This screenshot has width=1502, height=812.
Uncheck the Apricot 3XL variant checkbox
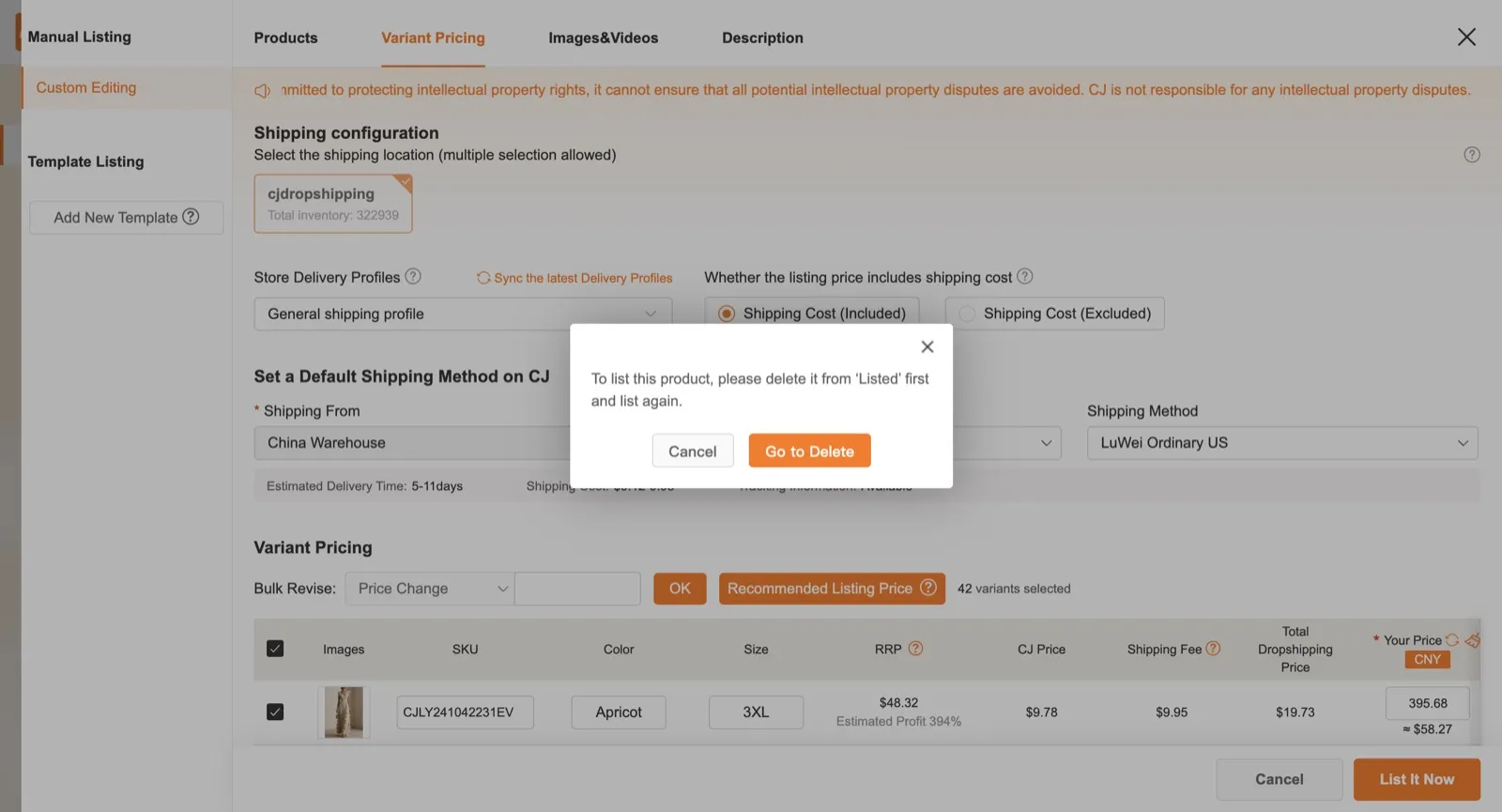[x=275, y=712]
